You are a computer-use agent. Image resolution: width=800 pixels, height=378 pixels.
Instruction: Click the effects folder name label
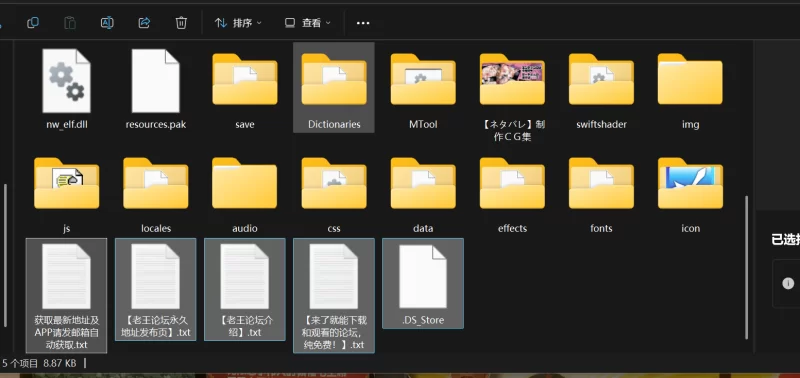(x=512, y=229)
